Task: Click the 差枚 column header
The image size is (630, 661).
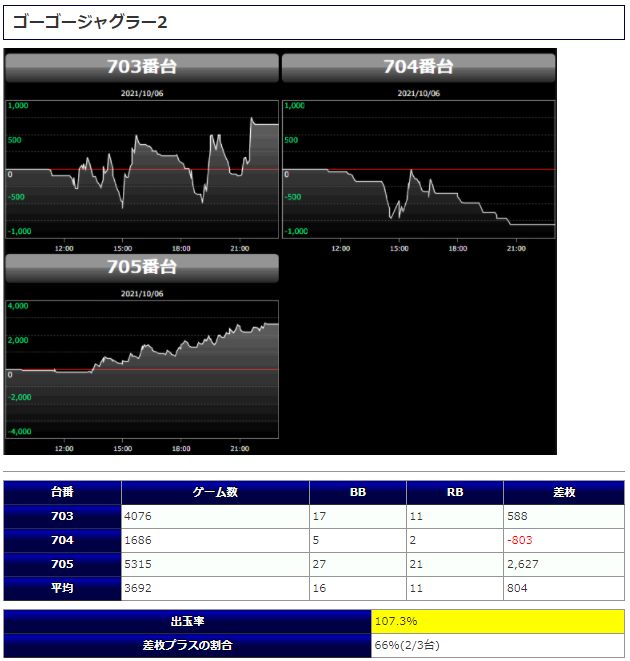Action: pyautogui.click(x=564, y=492)
